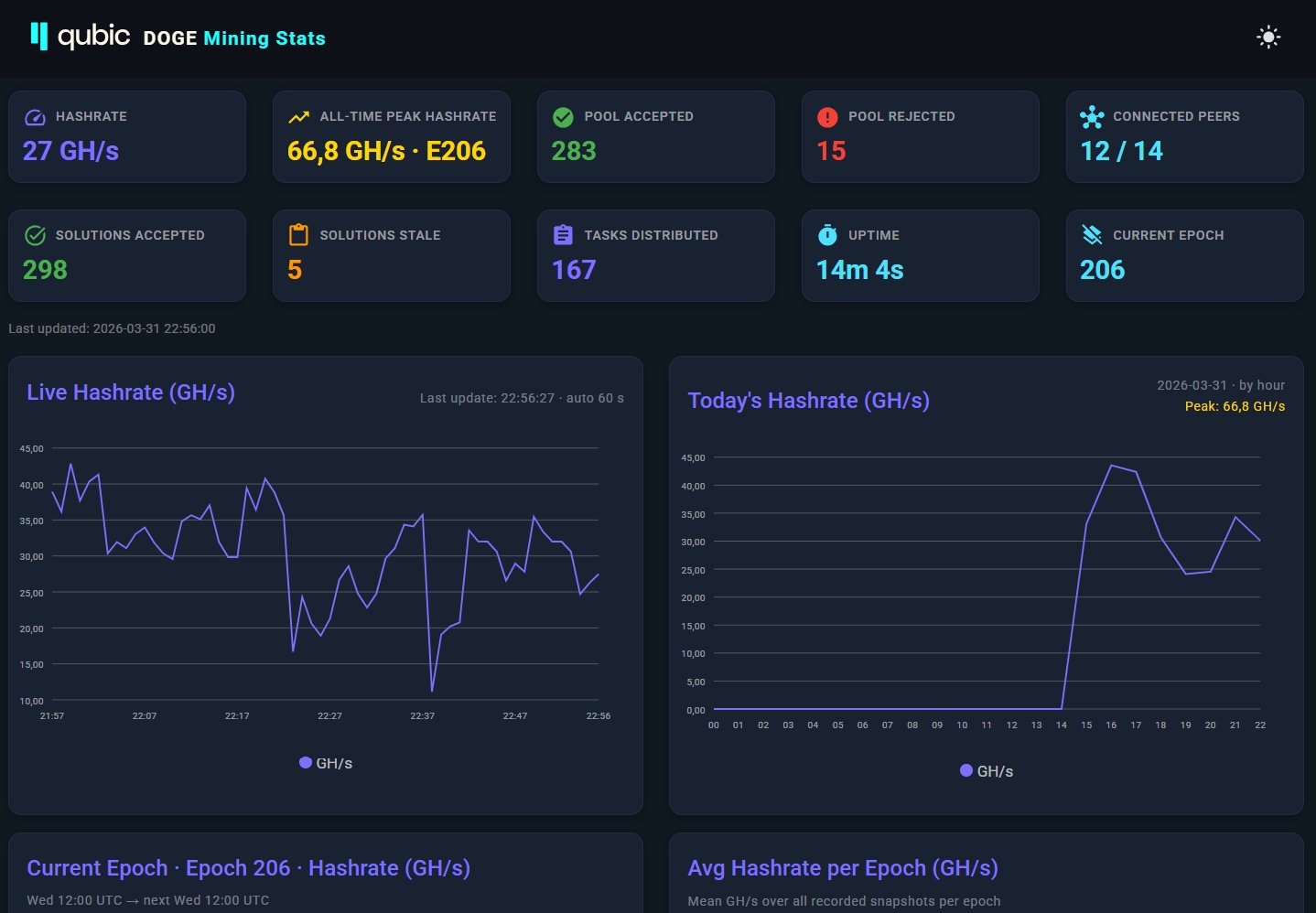Click the Qubic logo in the header
Viewport: 1316px width, 913px height.
[81, 37]
